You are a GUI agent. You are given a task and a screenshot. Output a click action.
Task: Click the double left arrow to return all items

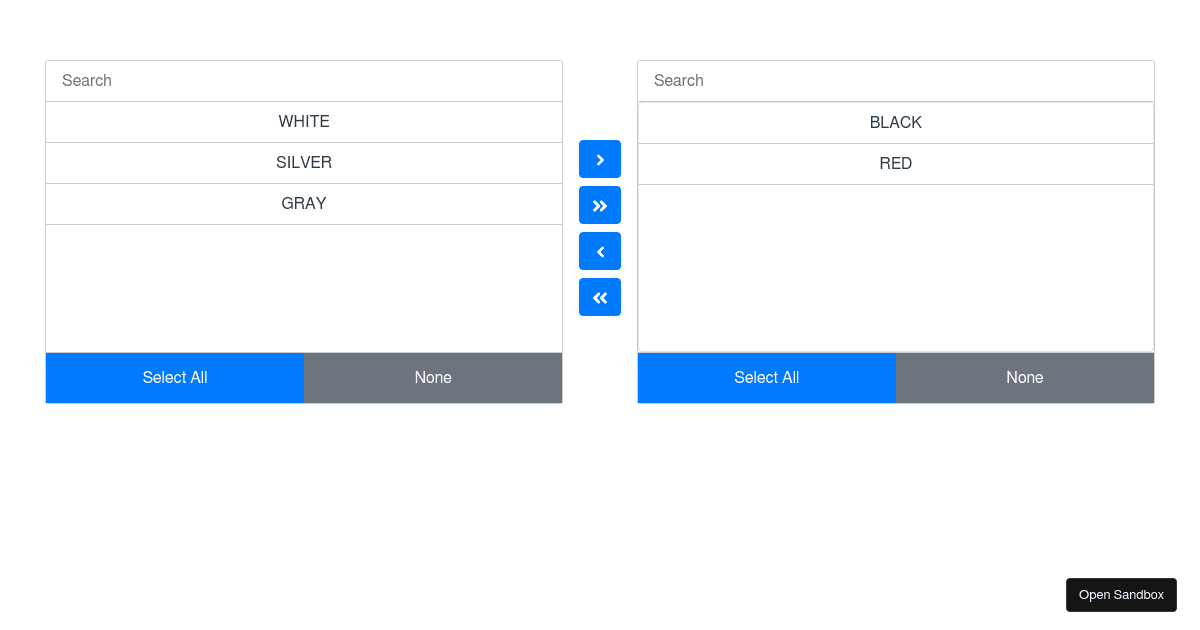tap(600, 296)
